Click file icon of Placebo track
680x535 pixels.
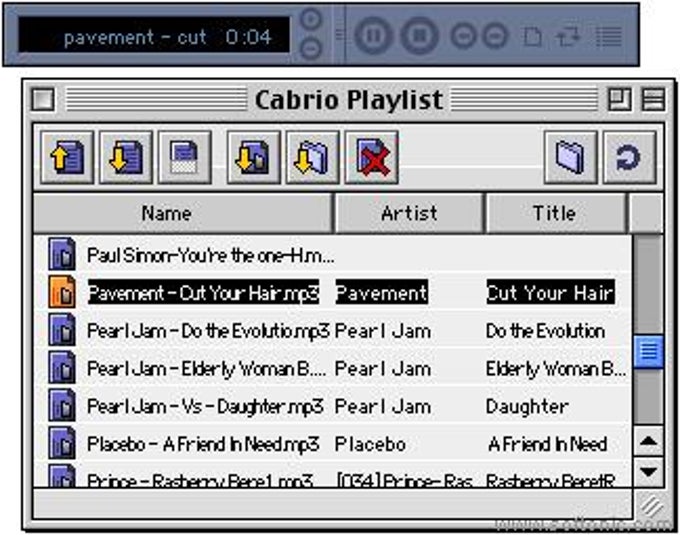click(62, 443)
